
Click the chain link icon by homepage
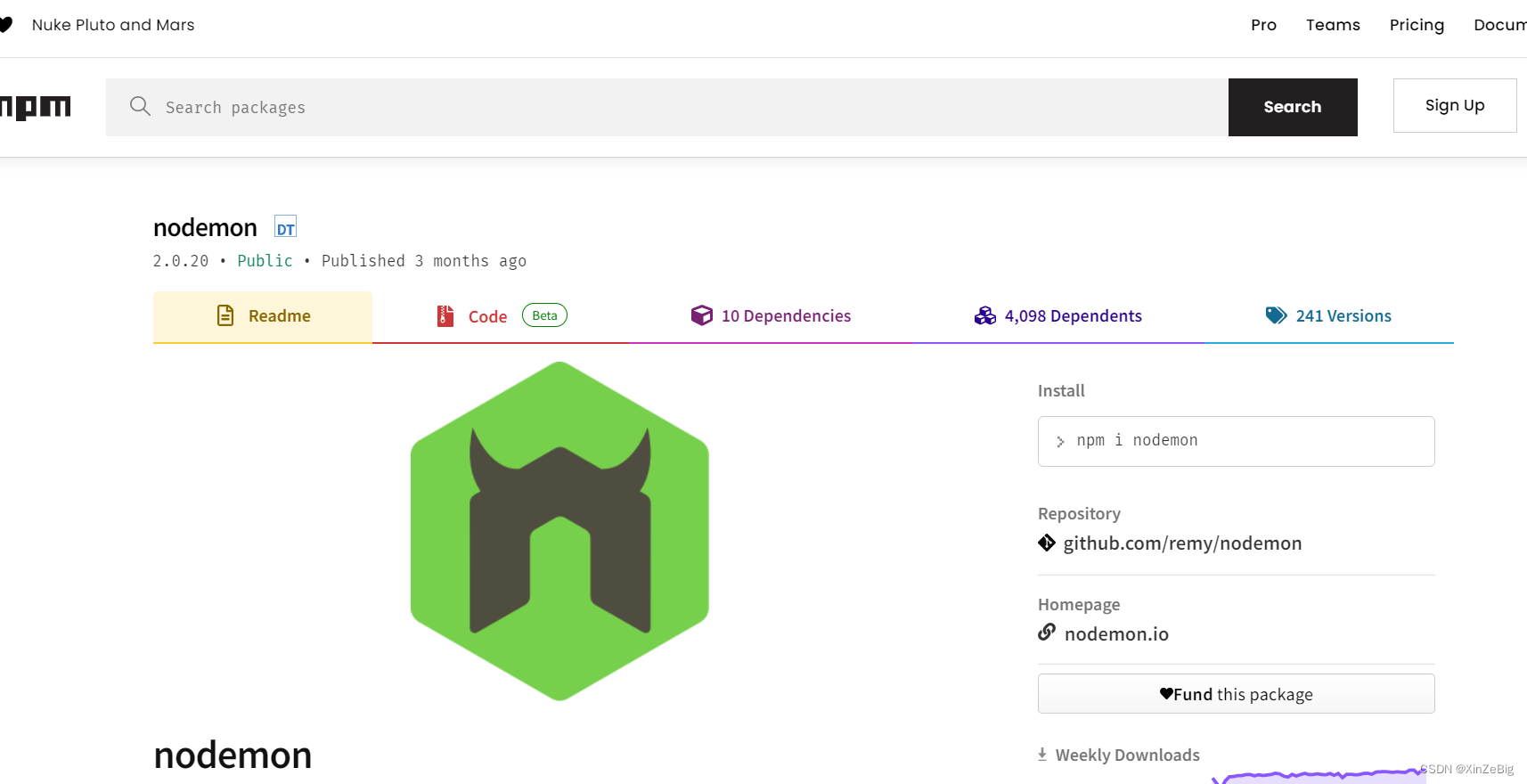click(1047, 632)
